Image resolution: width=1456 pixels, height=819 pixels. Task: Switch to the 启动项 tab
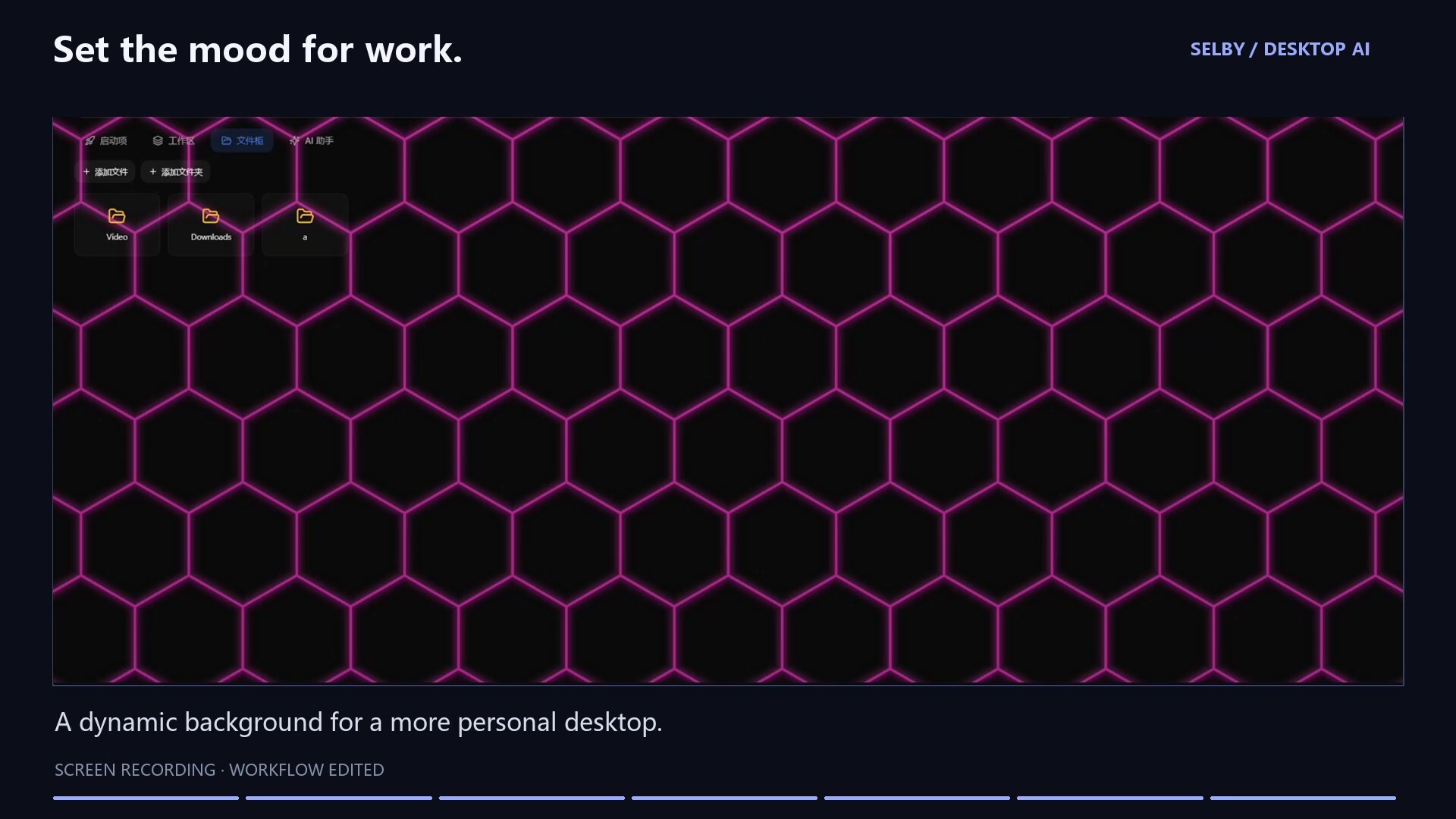[105, 140]
